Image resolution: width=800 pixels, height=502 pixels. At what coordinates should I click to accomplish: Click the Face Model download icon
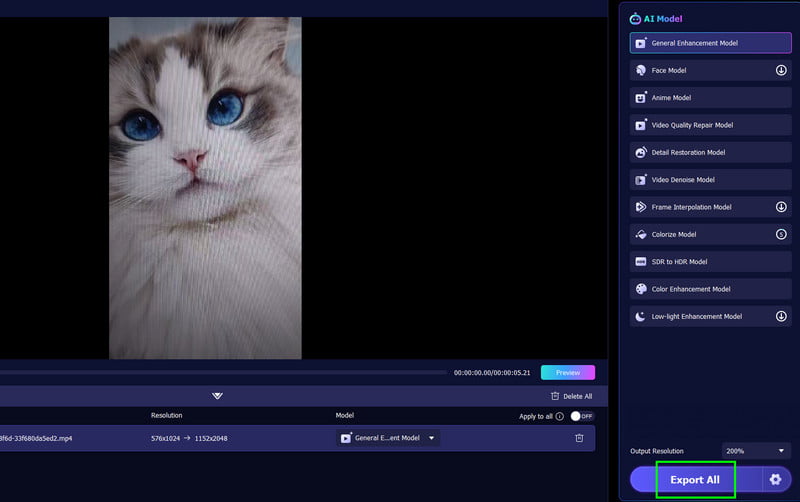tap(781, 71)
